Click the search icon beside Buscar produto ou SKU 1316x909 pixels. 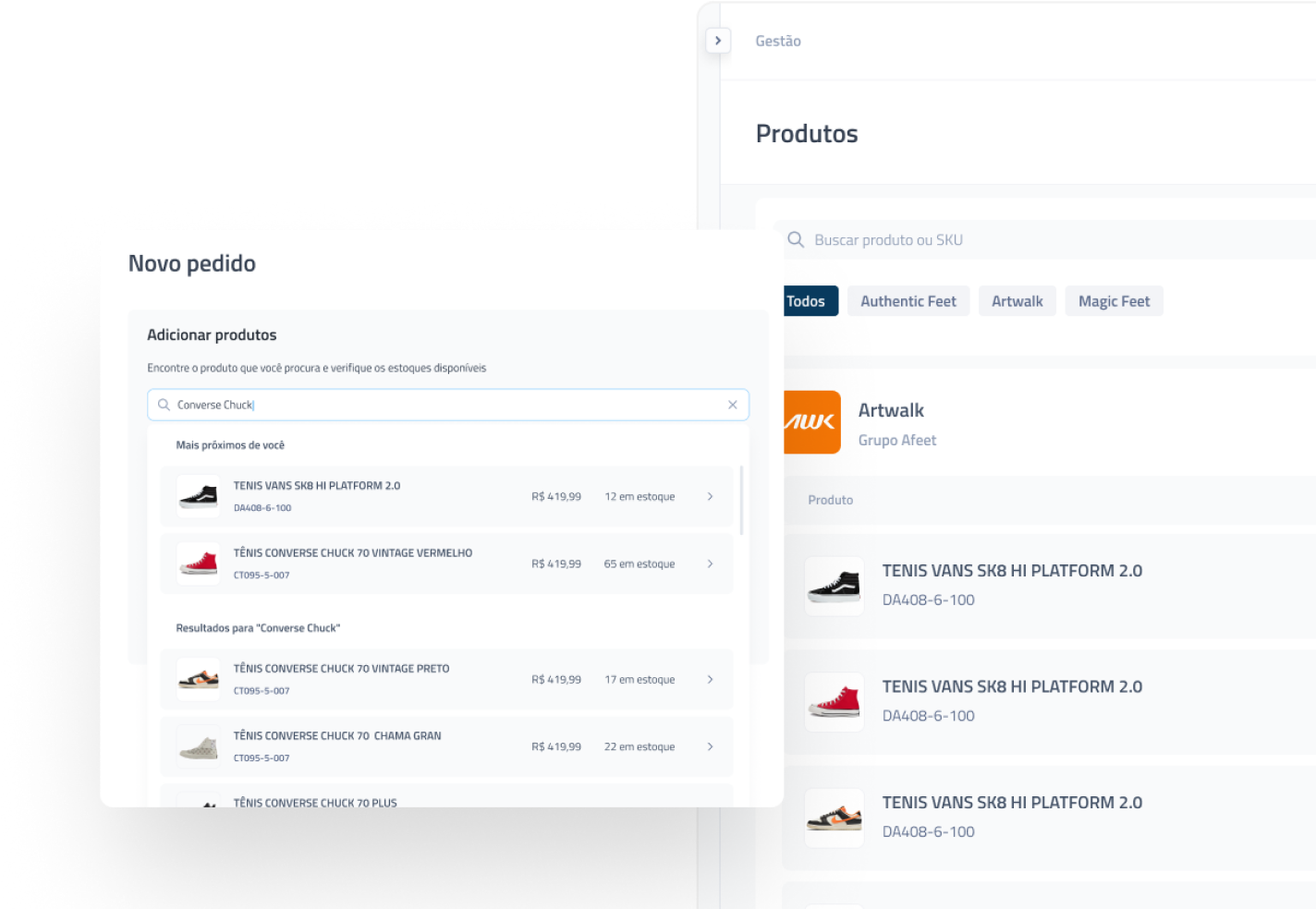[x=795, y=240]
